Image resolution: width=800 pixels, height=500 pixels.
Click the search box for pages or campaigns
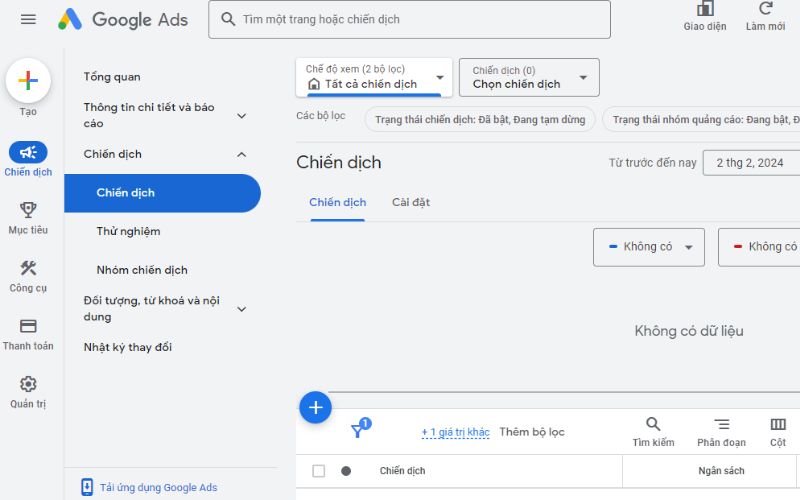pos(410,19)
